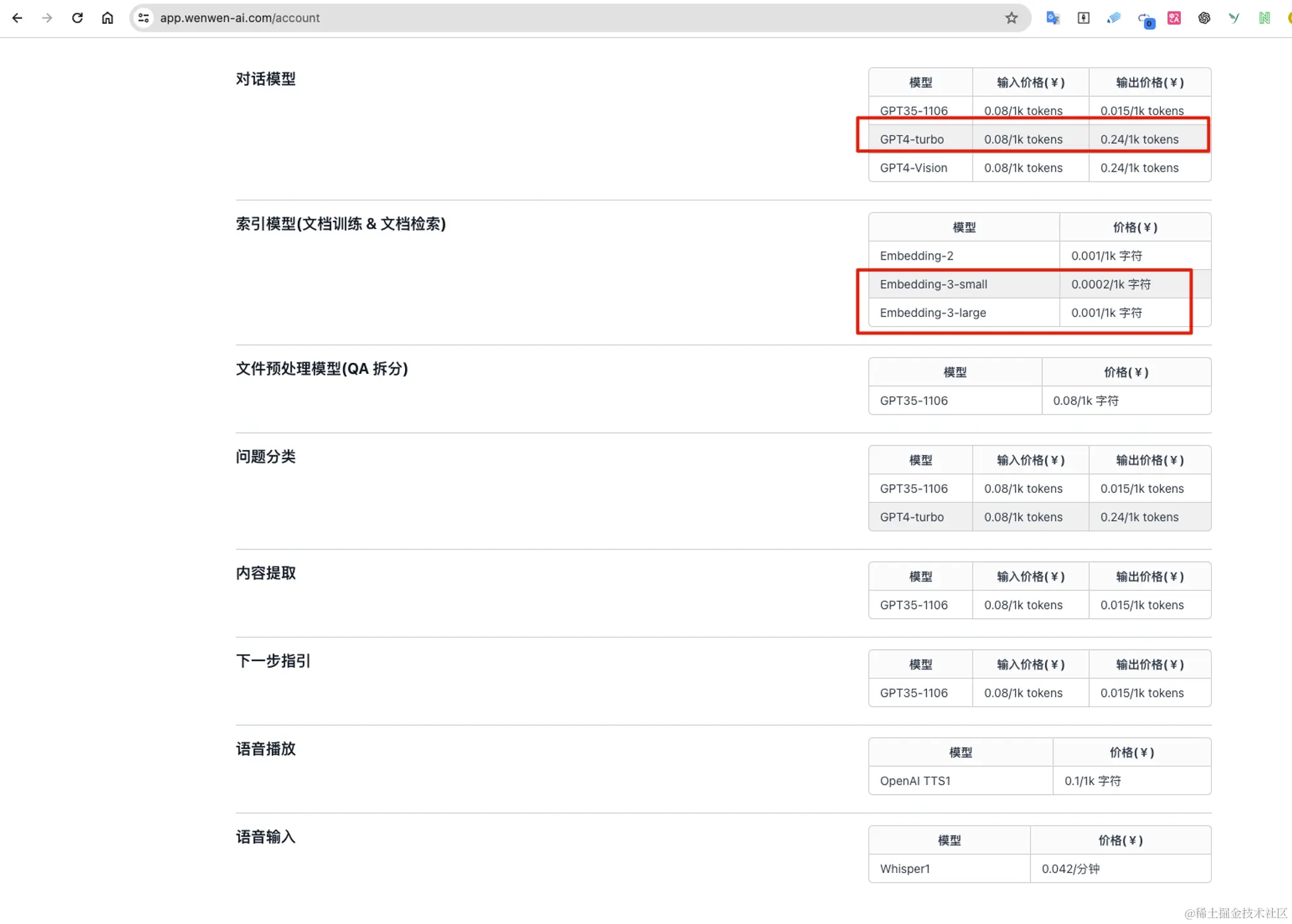The height and width of the screenshot is (924, 1292).
Task: Click GPT4-turbo output price in 问题分类 table
Action: [1149, 517]
